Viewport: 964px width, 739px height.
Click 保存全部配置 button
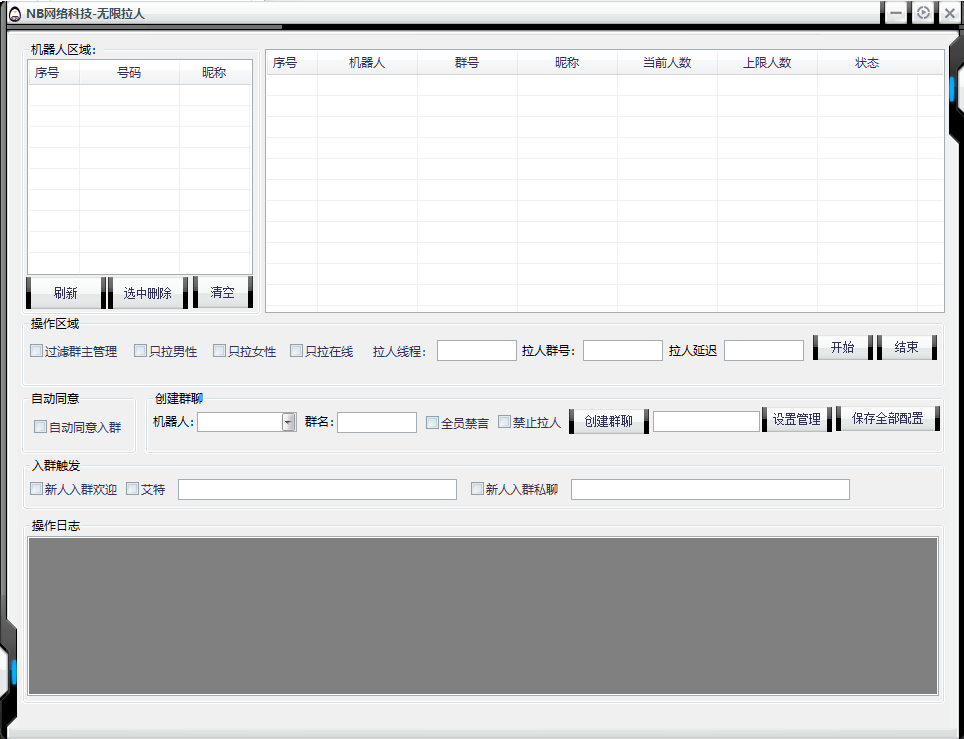click(x=888, y=419)
